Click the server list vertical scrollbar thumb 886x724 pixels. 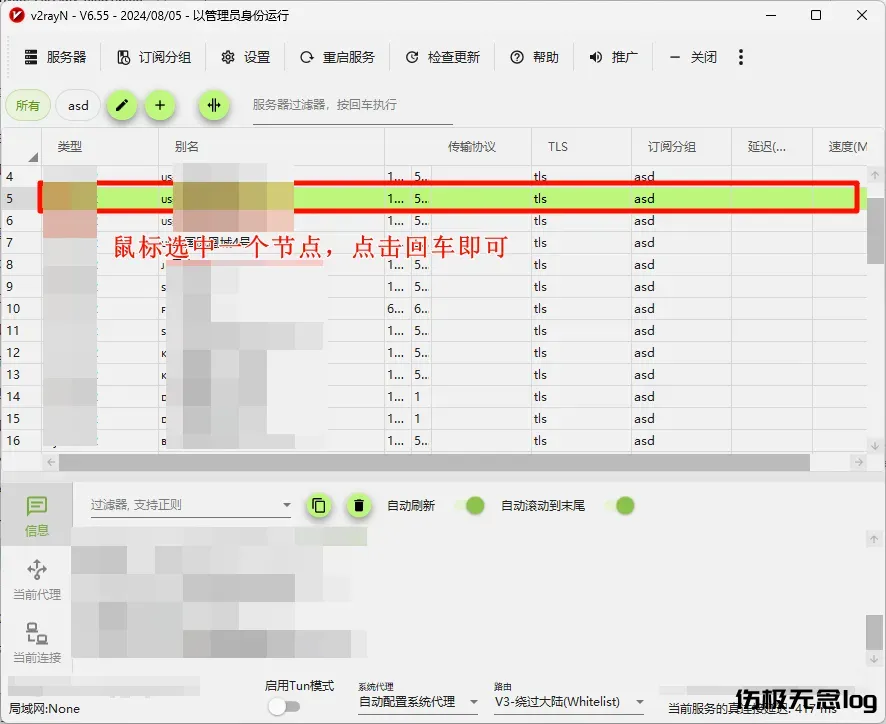pyautogui.click(x=874, y=231)
